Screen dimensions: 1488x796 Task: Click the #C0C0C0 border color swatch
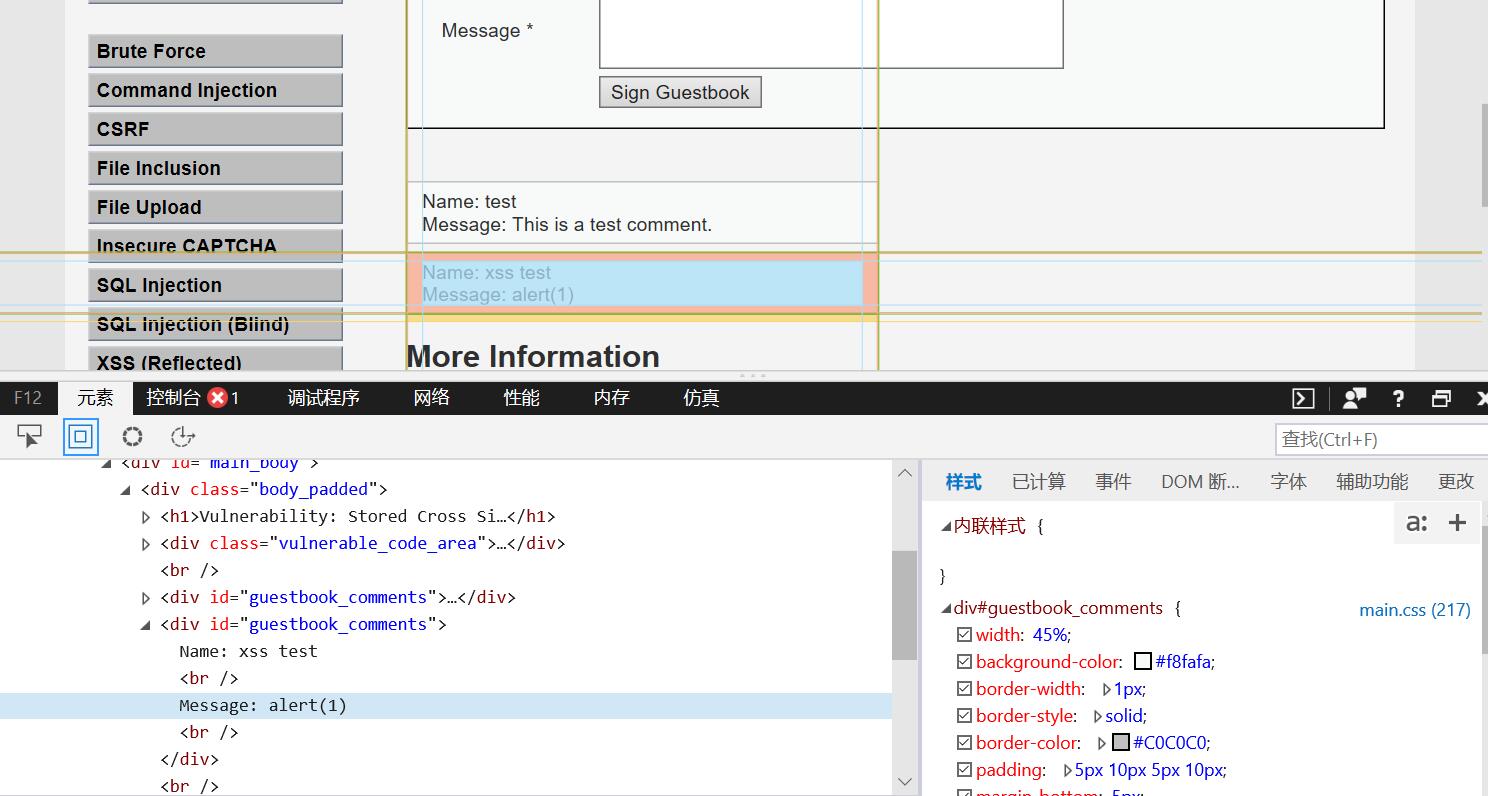click(1121, 743)
